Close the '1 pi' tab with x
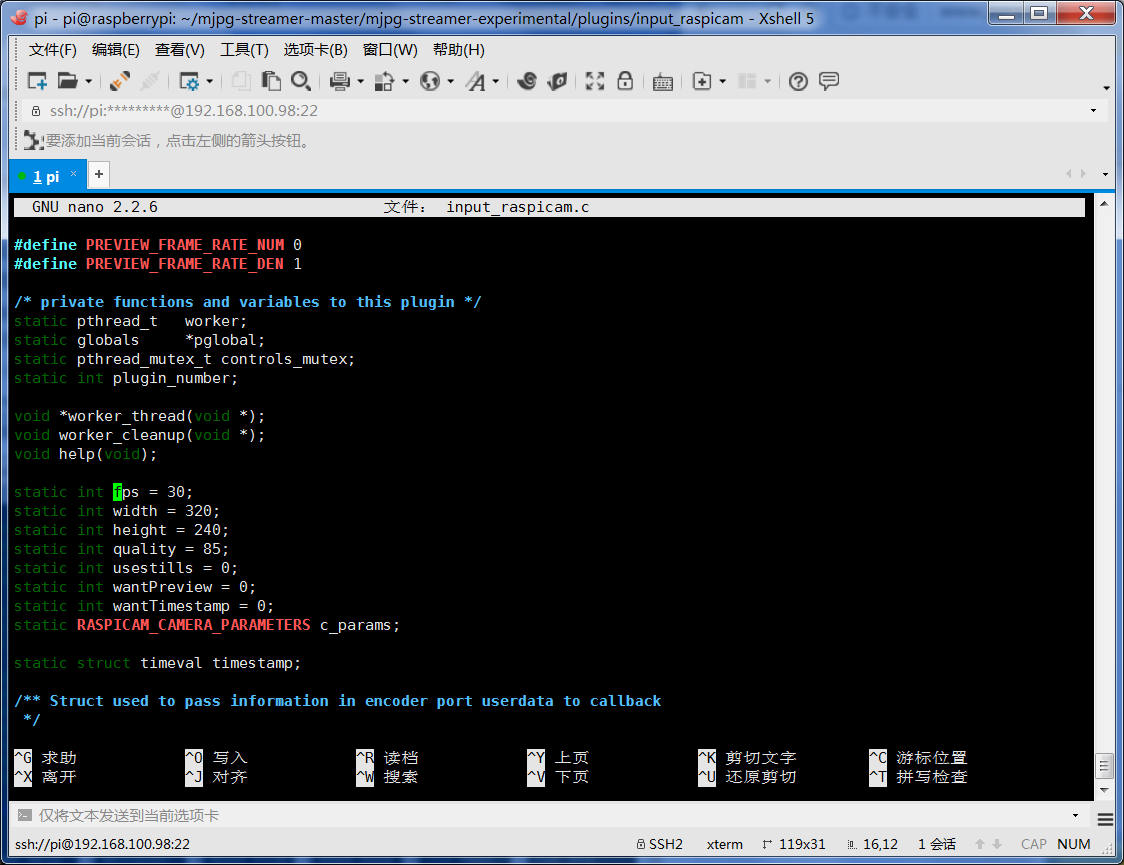Image resolution: width=1124 pixels, height=865 pixels. click(x=73, y=173)
